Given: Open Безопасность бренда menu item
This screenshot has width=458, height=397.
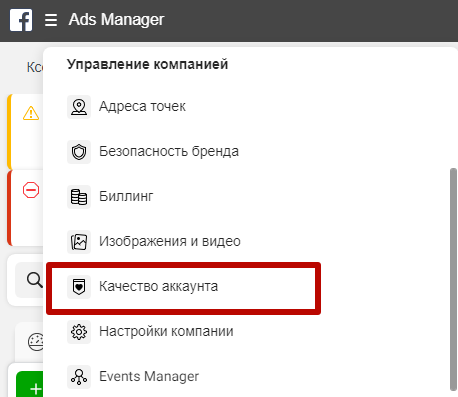Looking at the screenshot, I should [x=169, y=152].
